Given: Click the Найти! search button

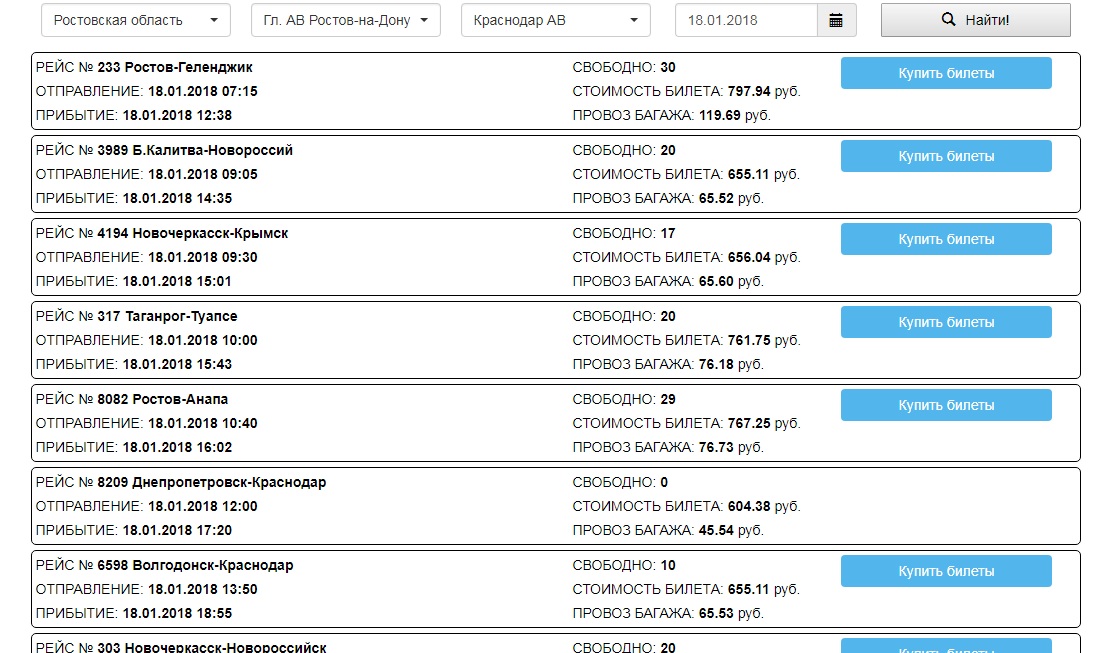Looking at the screenshot, I should click(x=975, y=20).
